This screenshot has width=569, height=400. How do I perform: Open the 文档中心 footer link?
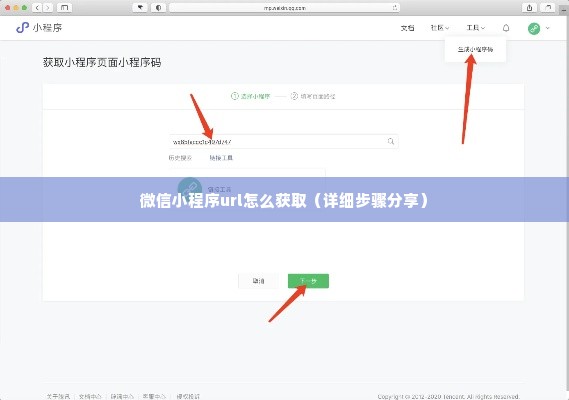click(90, 396)
